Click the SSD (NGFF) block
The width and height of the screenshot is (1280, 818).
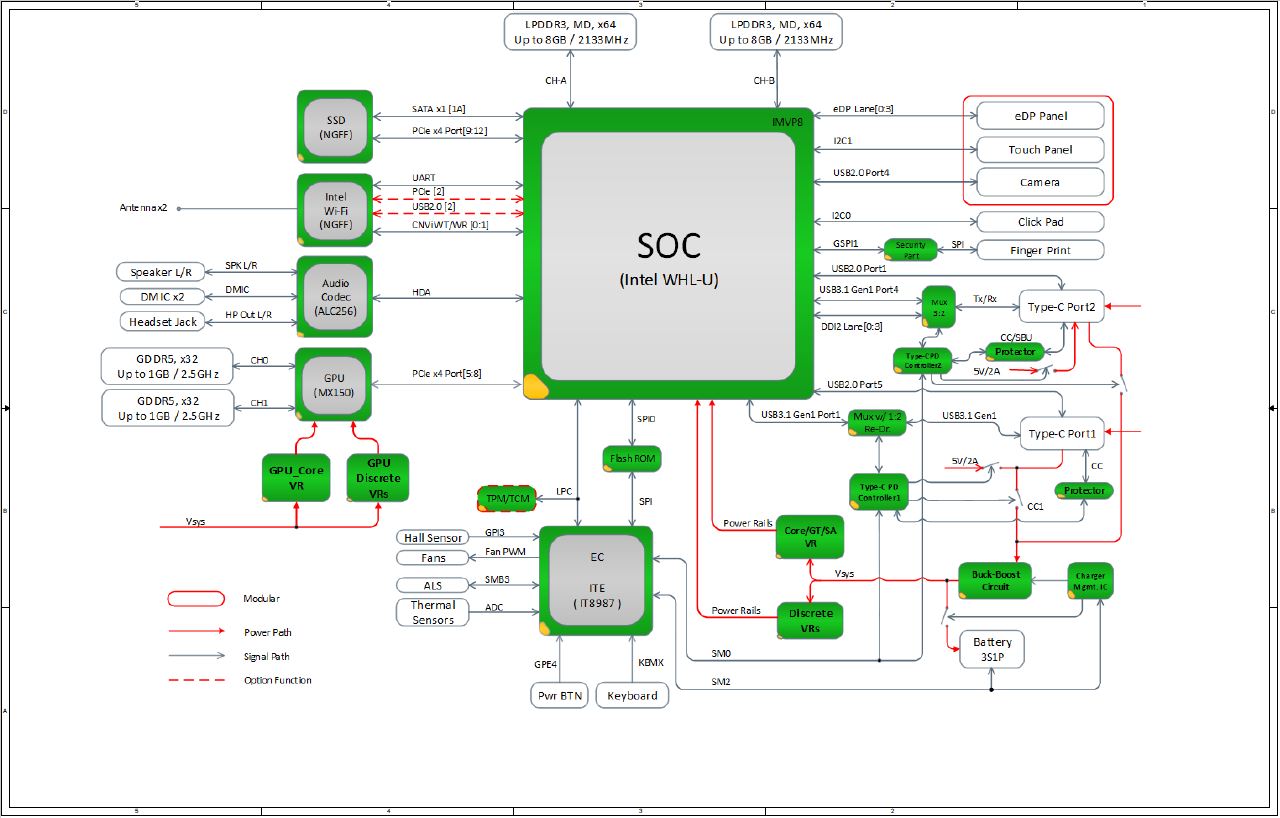tap(335, 127)
